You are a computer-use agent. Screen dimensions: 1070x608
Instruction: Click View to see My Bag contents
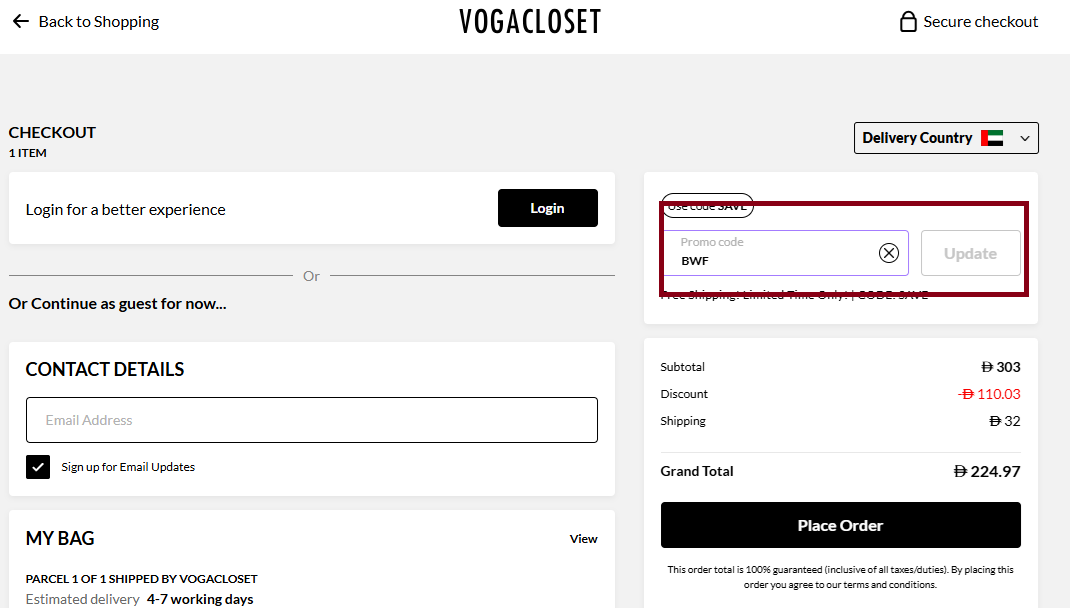click(x=583, y=538)
